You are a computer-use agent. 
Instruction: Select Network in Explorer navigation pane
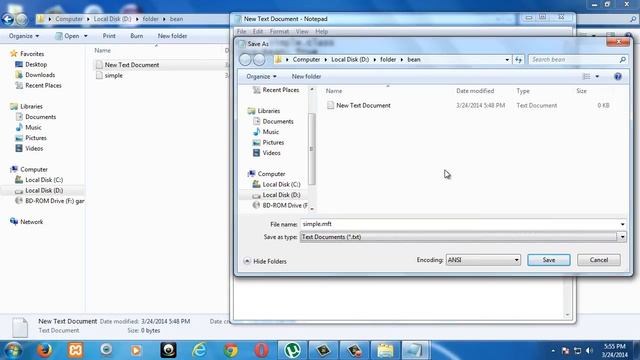(x=27, y=222)
